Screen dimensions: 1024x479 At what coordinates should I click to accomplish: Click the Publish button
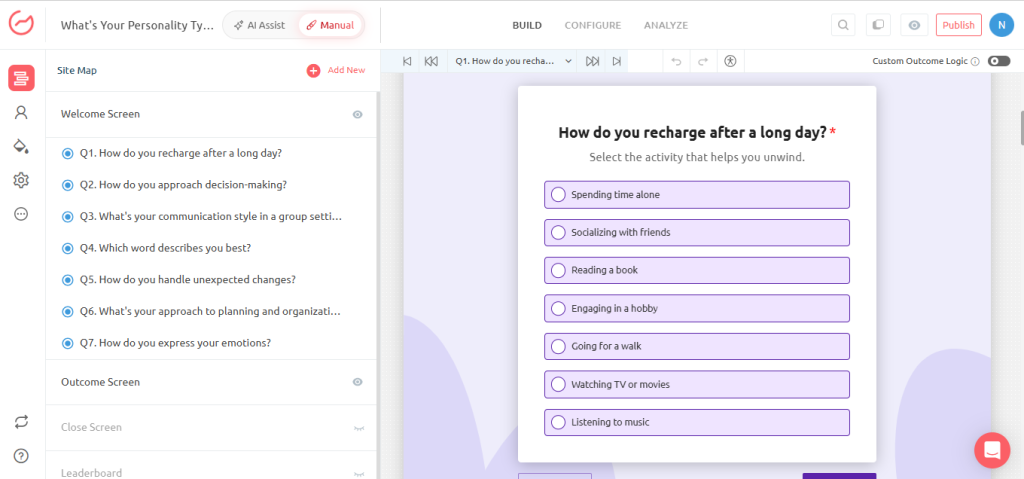[x=958, y=25]
